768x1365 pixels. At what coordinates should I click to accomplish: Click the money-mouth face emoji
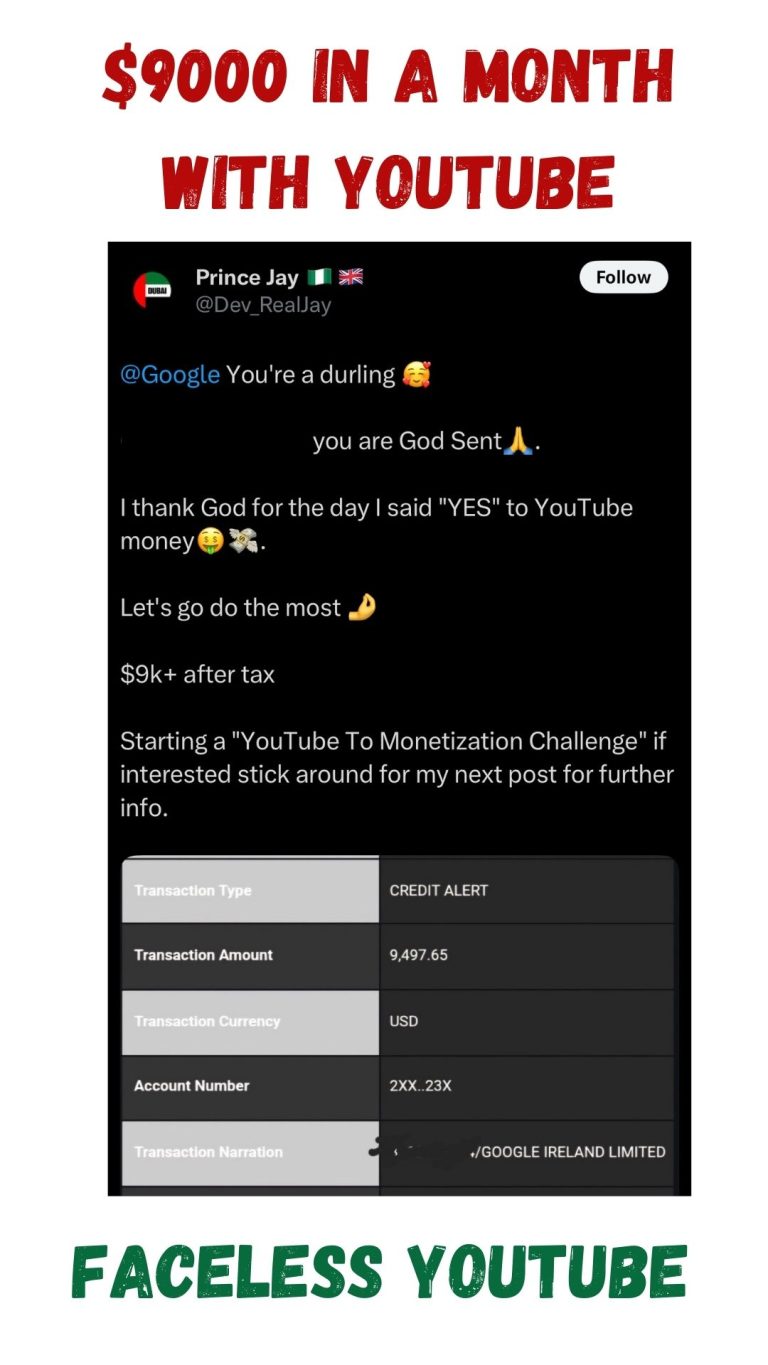point(208,541)
